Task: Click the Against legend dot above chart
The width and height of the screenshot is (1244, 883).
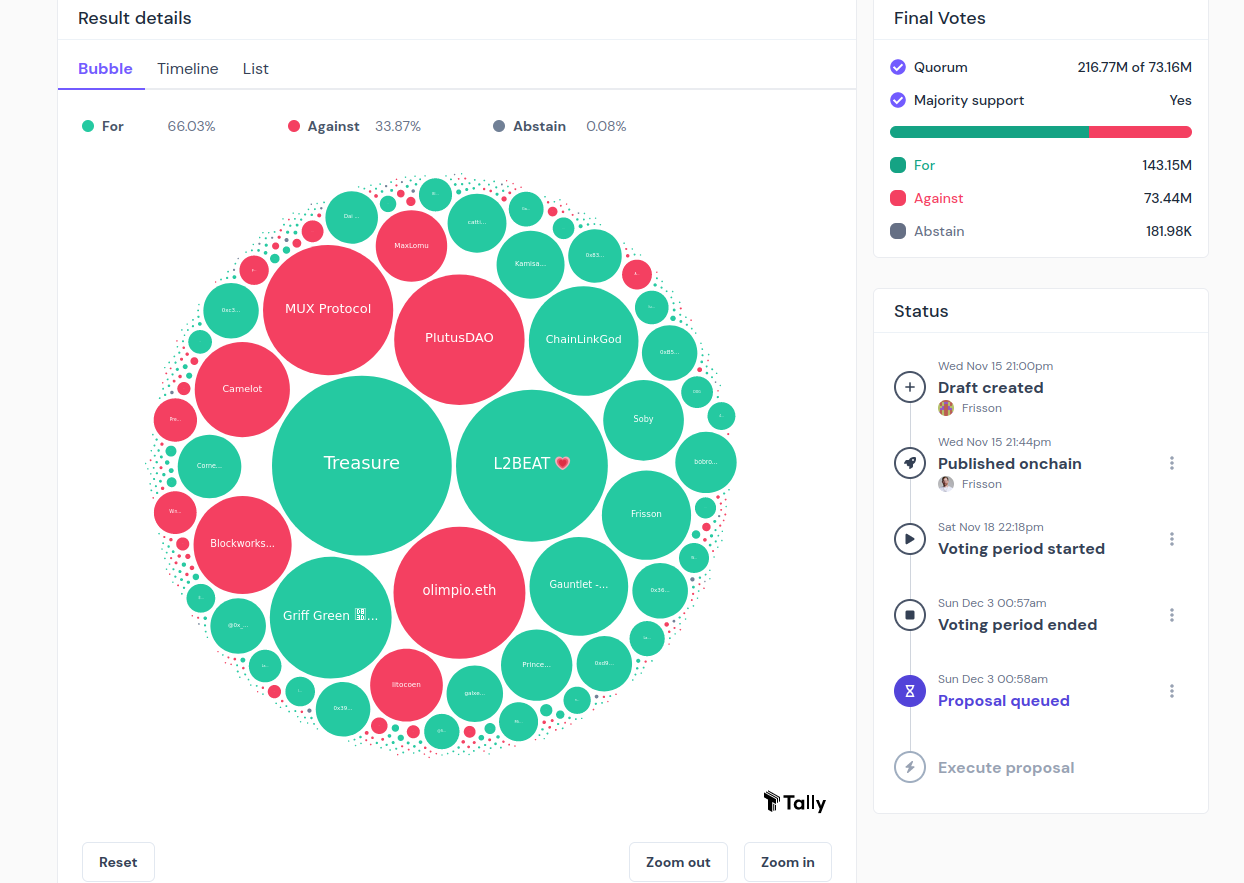Action: click(294, 126)
